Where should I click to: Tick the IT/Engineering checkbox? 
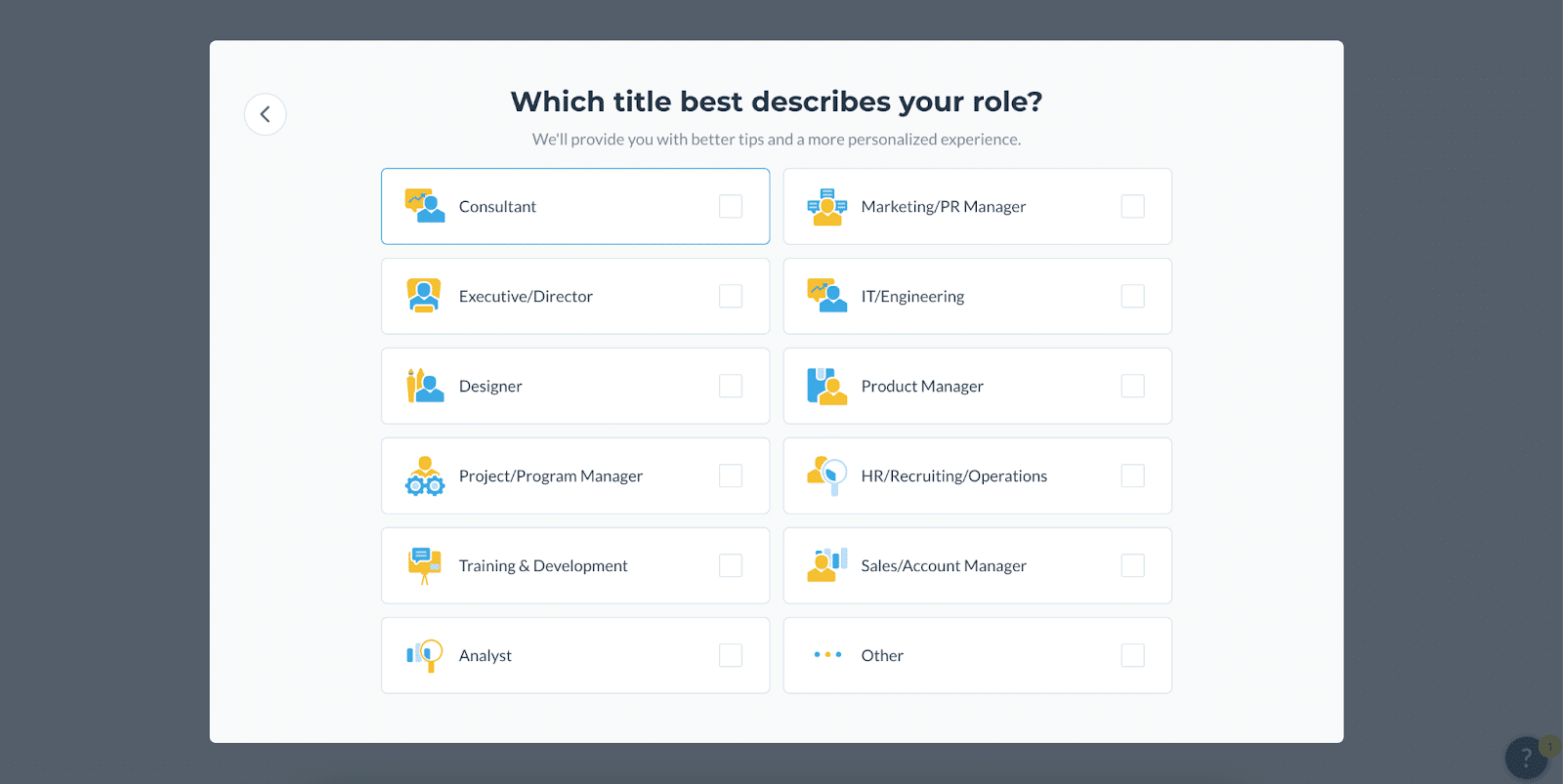tap(1133, 296)
